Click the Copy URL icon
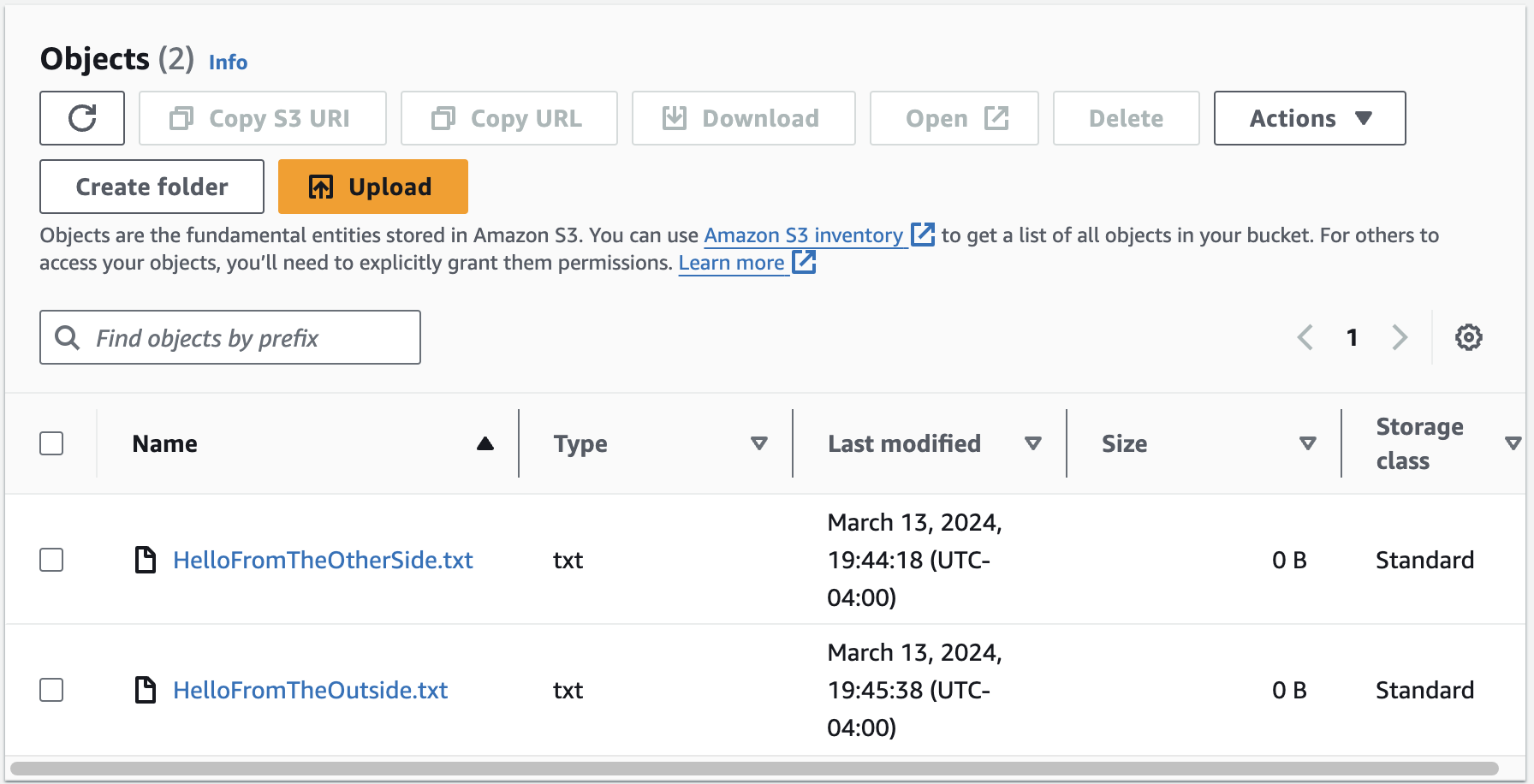1534x784 pixels. point(443,118)
